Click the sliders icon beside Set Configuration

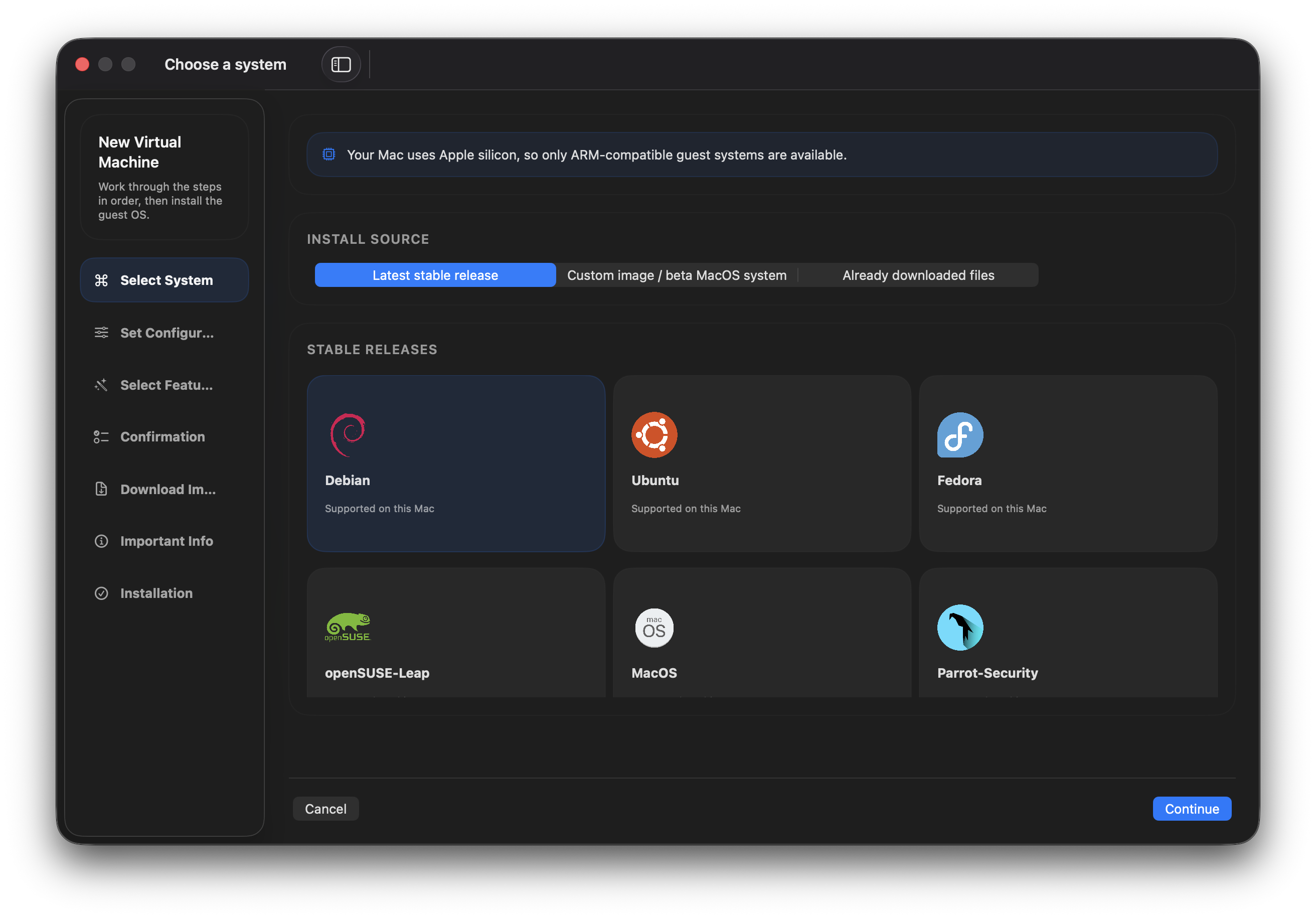(x=101, y=333)
